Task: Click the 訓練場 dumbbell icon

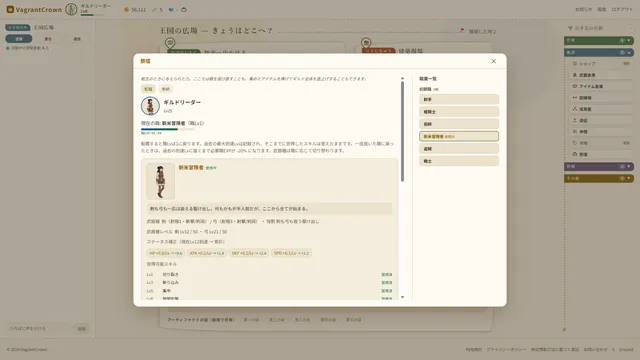Action: [575, 98]
